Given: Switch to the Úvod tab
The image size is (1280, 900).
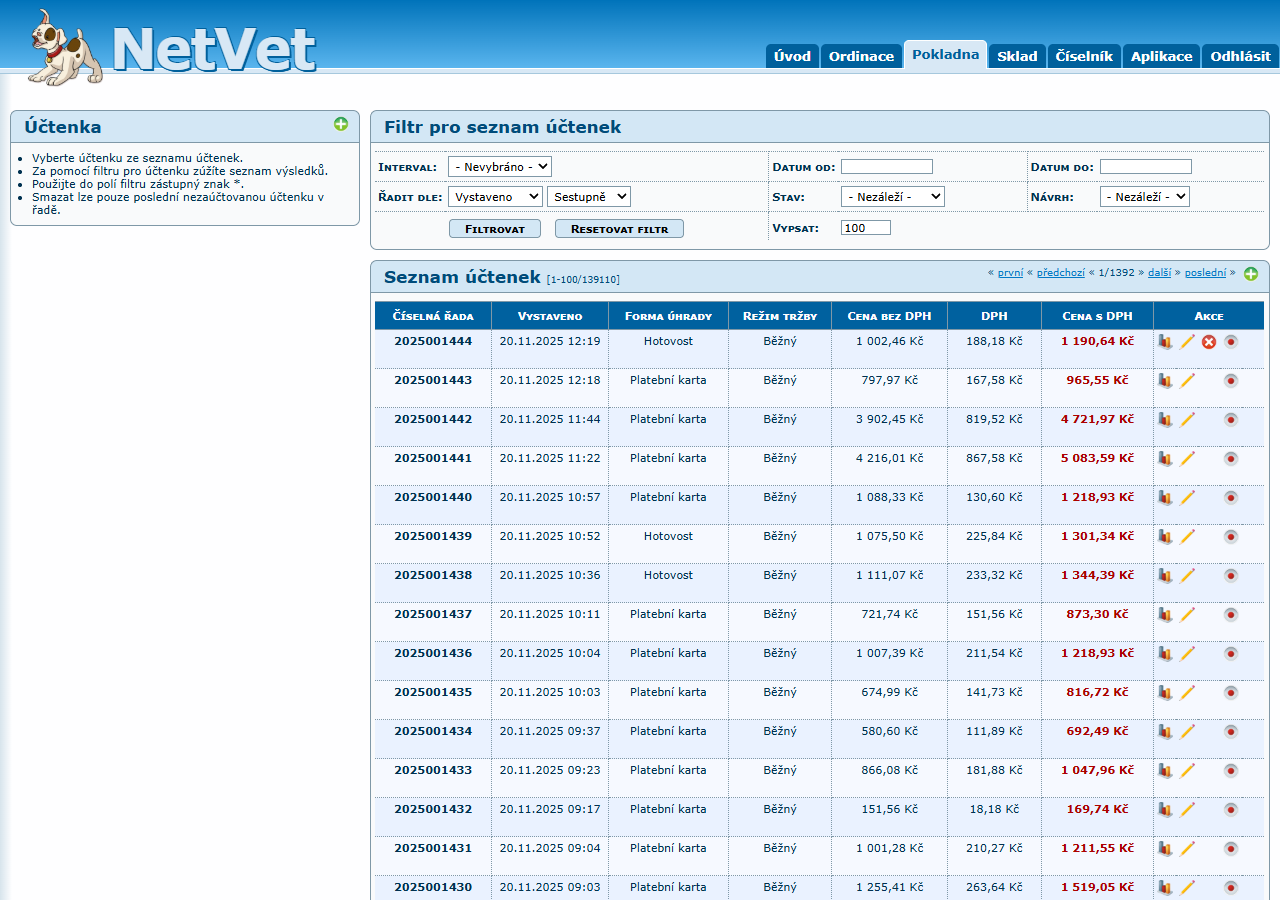Looking at the screenshot, I should (792, 56).
